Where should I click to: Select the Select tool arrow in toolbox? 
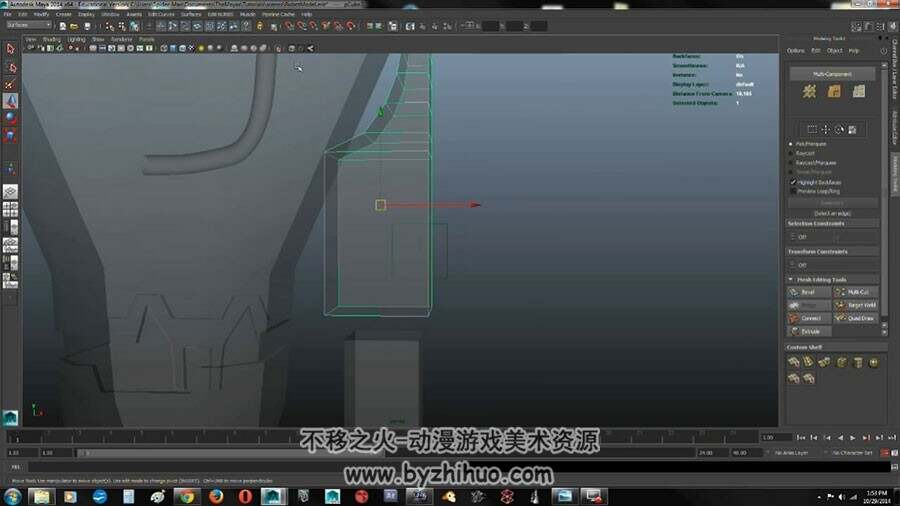pyautogui.click(x=10, y=49)
